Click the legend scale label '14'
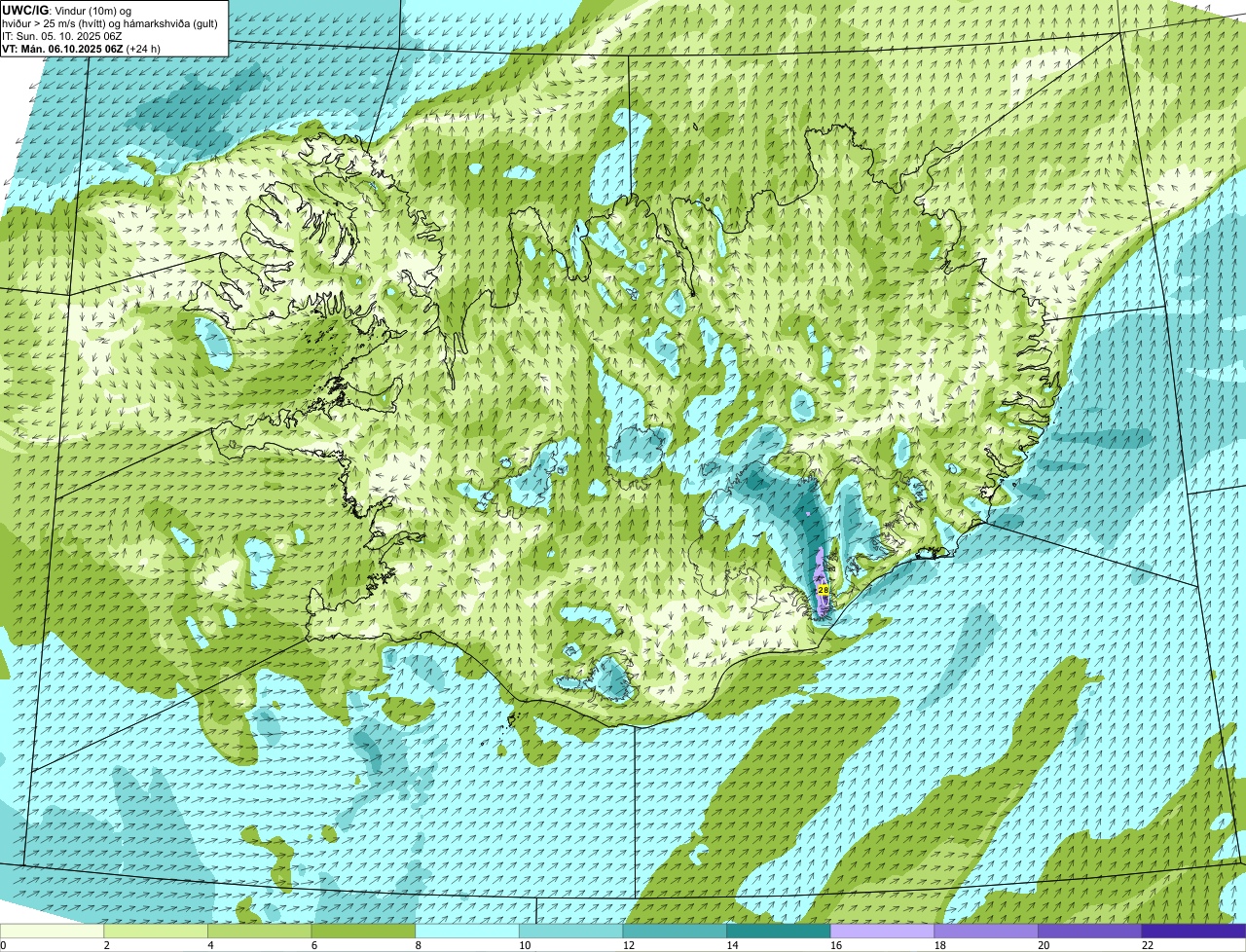Image resolution: width=1246 pixels, height=952 pixels. (732, 945)
